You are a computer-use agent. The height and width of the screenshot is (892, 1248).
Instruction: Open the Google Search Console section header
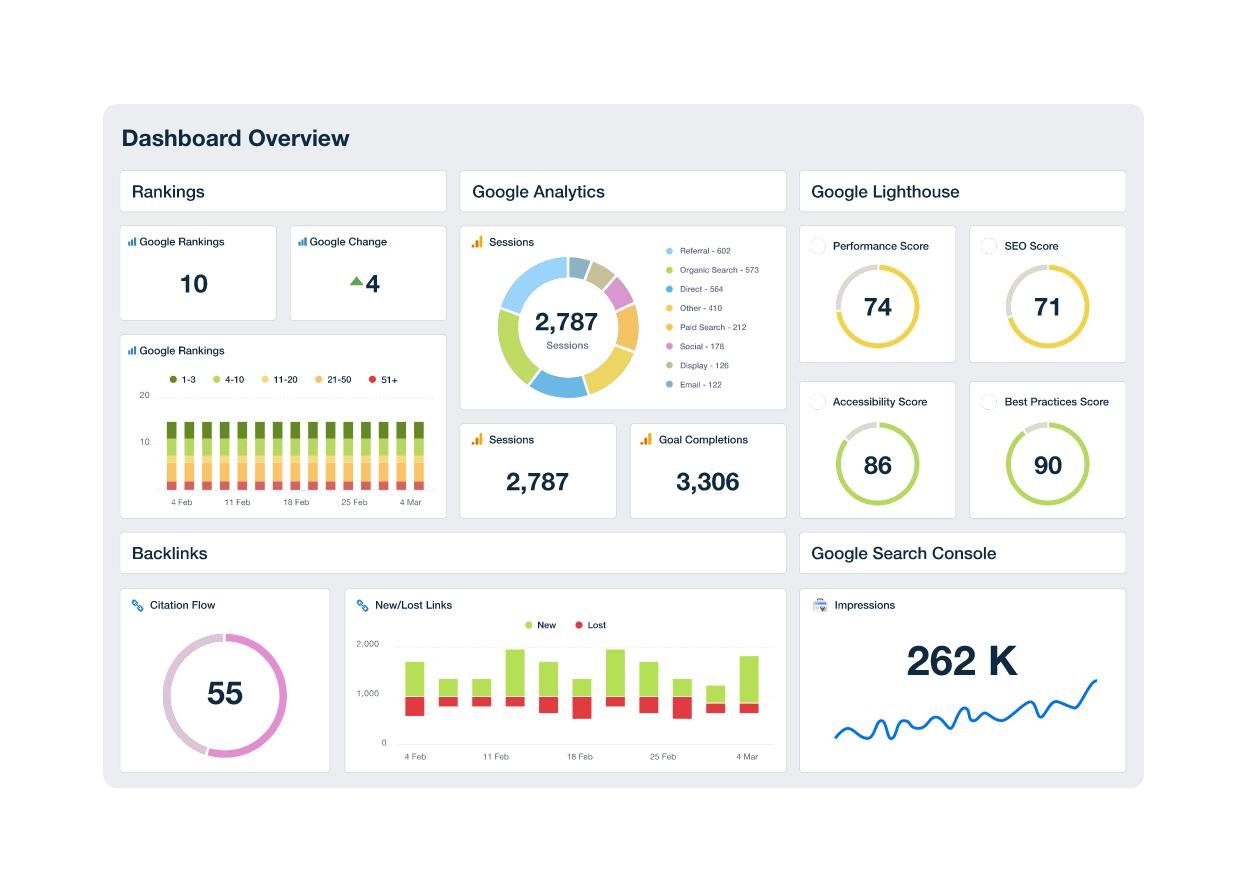(x=962, y=553)
